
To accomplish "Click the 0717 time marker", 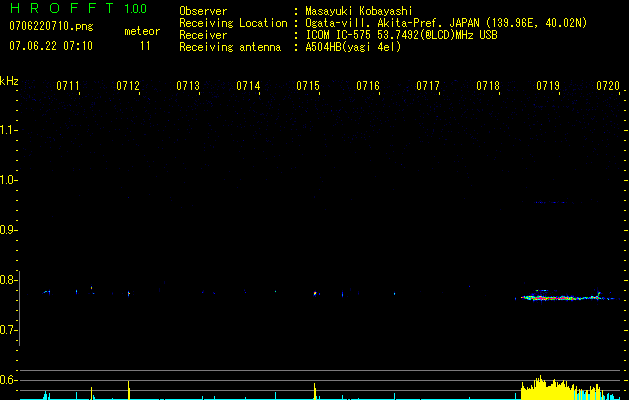I will [x=428, y=86].
